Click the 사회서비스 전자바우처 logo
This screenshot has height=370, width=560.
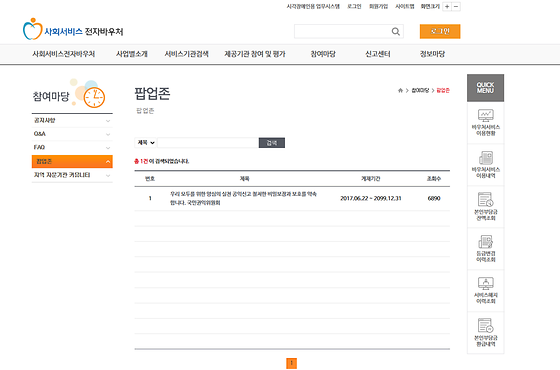coord(73,30)
